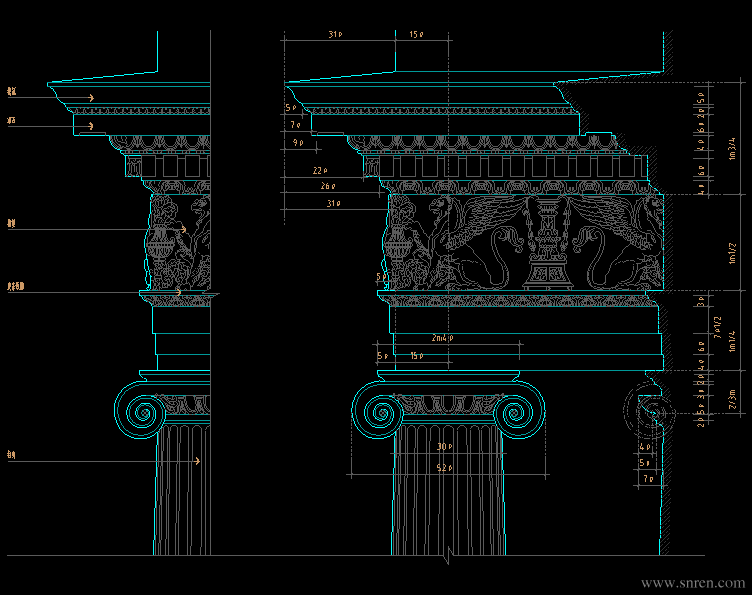Select the "52 p" capital width dimension
Viewport: 752px width, 595px height.
[445, 467]
